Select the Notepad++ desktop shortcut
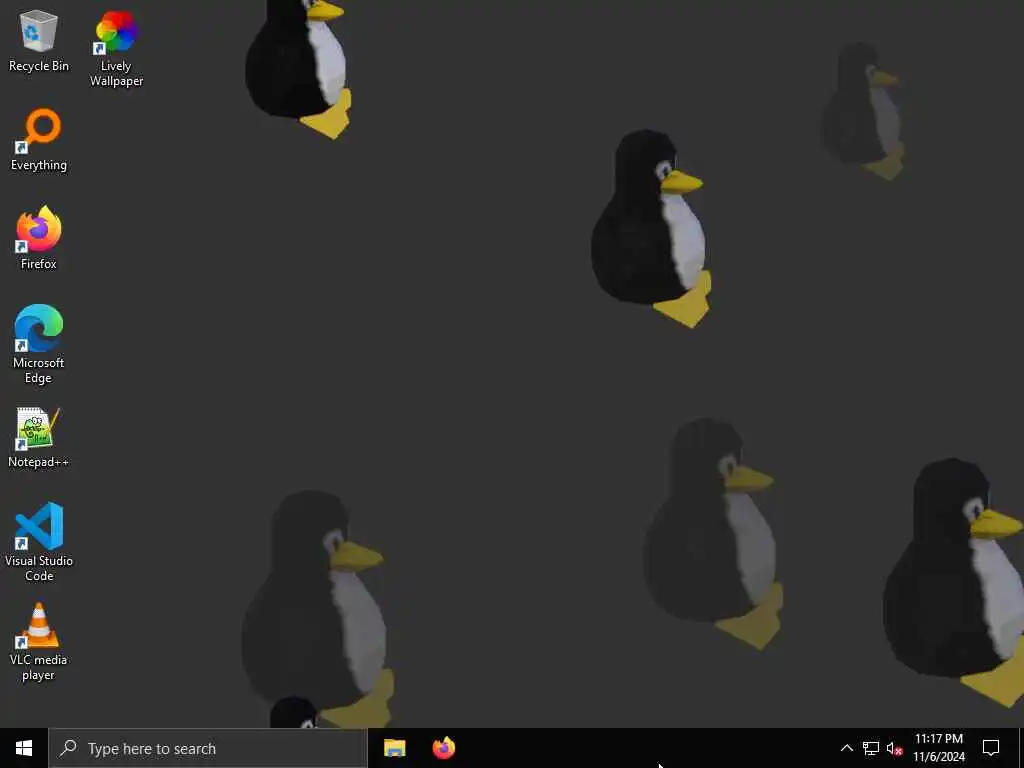The image size is (1024, 768). (39, 438)
